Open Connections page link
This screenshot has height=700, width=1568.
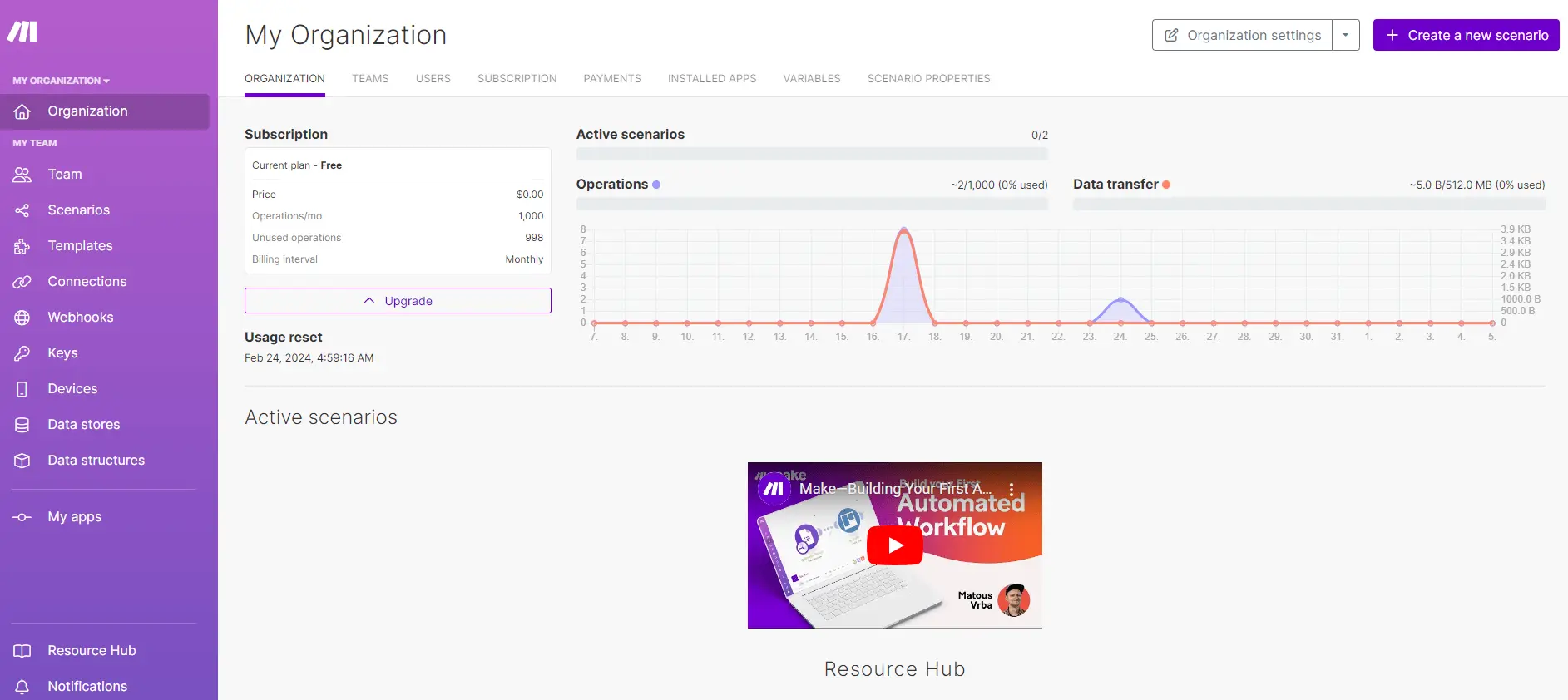87,282
